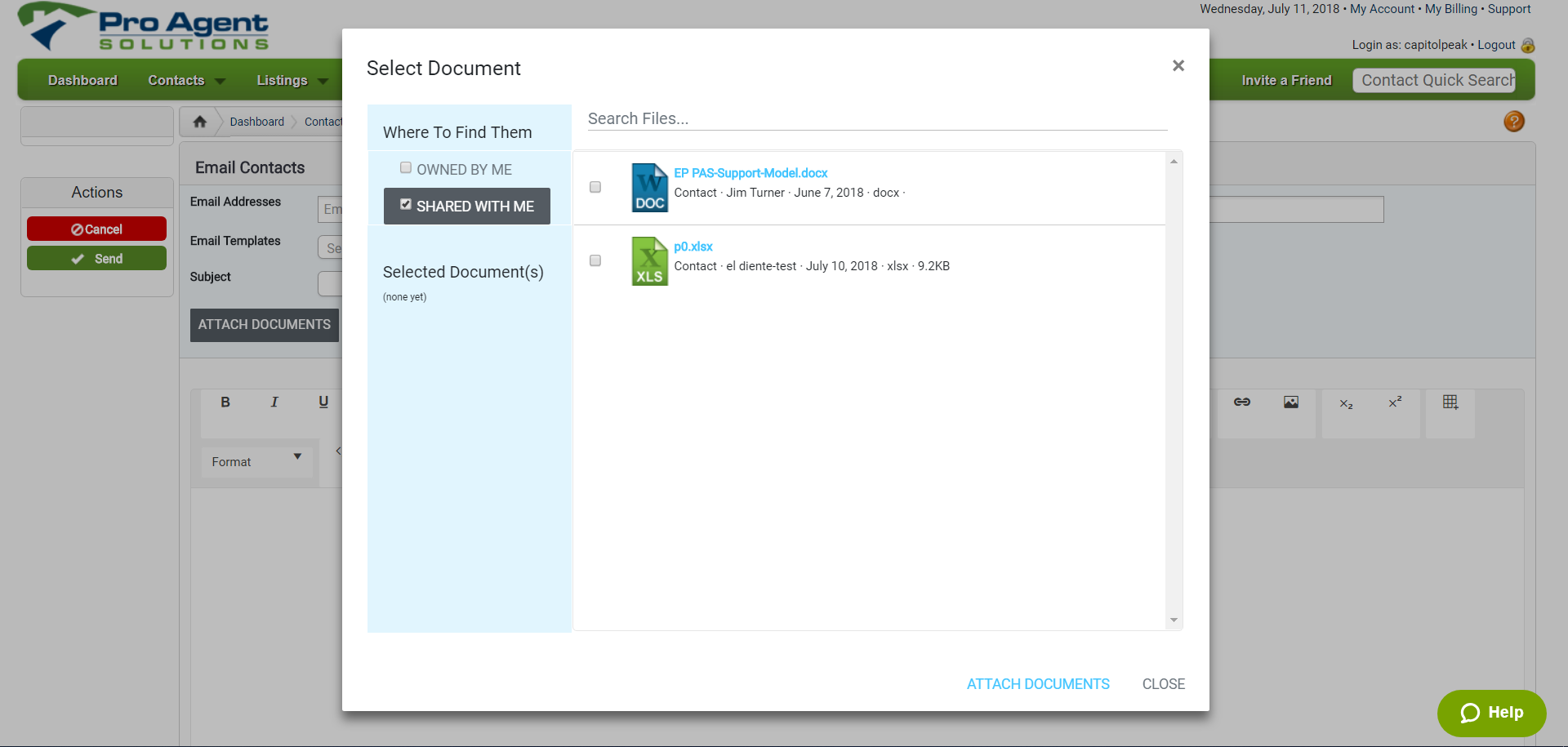This screenshot has width=1568, height=747.
Task: Click the Underline formatting icon
Action: tap(323, 402)
